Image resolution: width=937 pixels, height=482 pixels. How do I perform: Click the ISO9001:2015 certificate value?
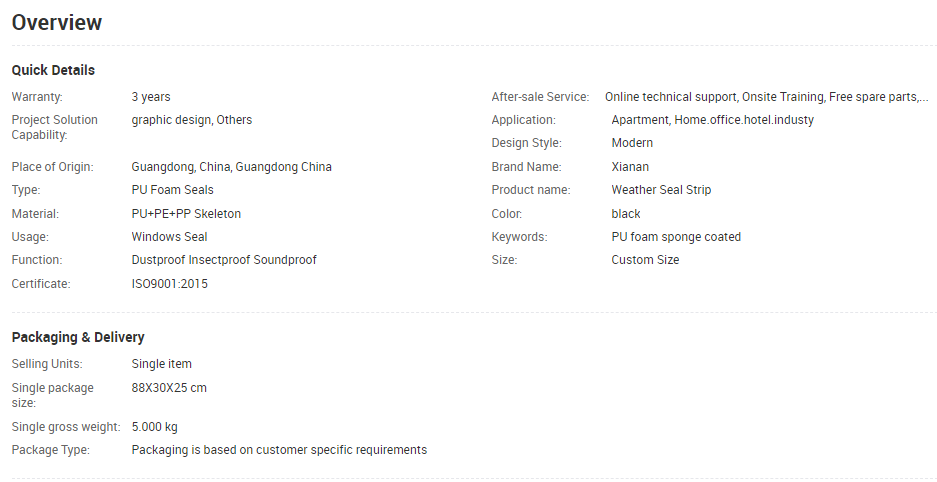170,284
